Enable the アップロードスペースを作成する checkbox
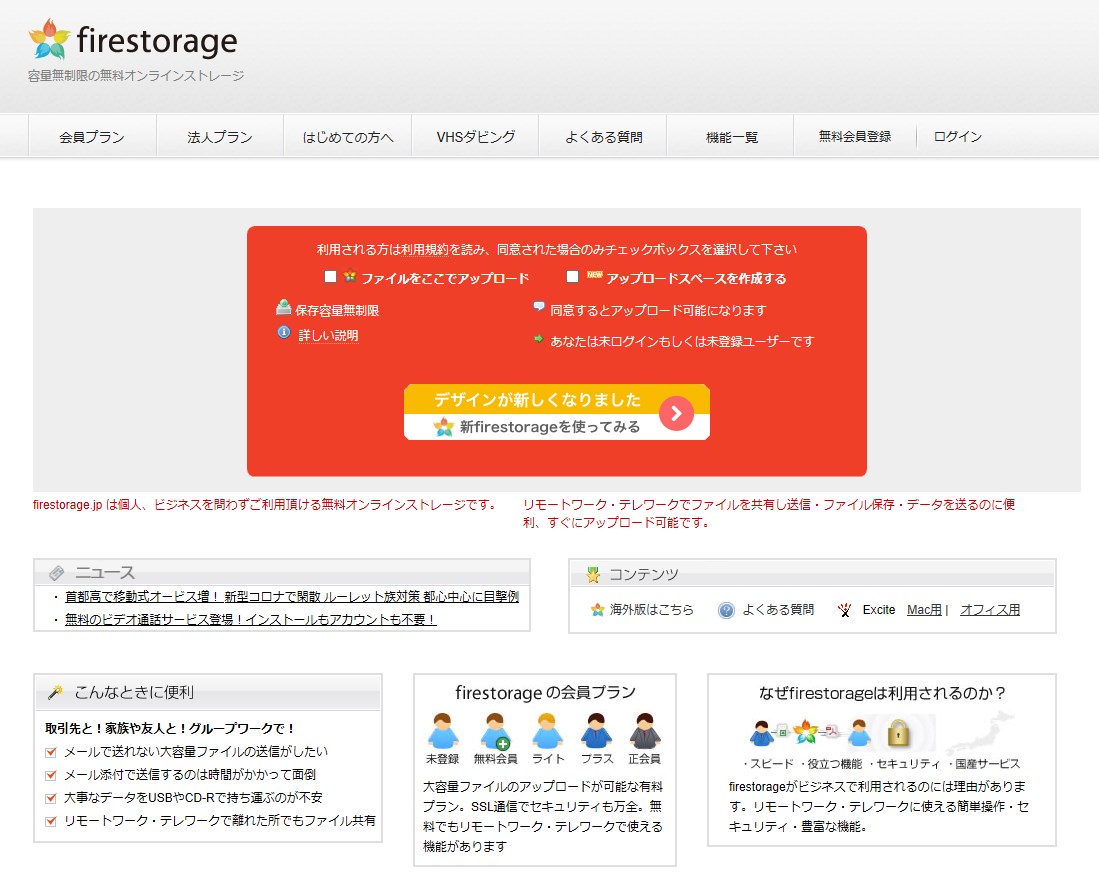The height and width of the screenshot is (885, 1099). 573,277
